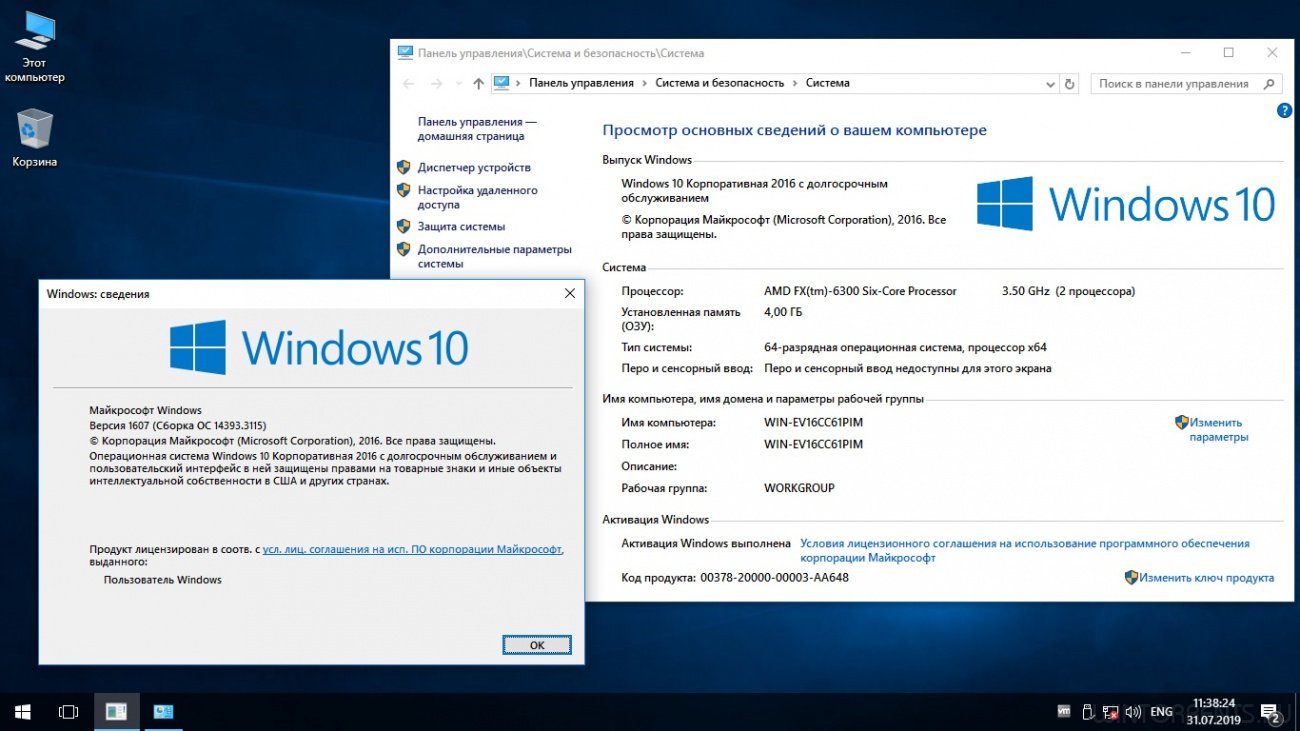1300x731 pixels.
Task: Click the Show desktop strip at taskbar end
Action: click(x=1297, y=712)
